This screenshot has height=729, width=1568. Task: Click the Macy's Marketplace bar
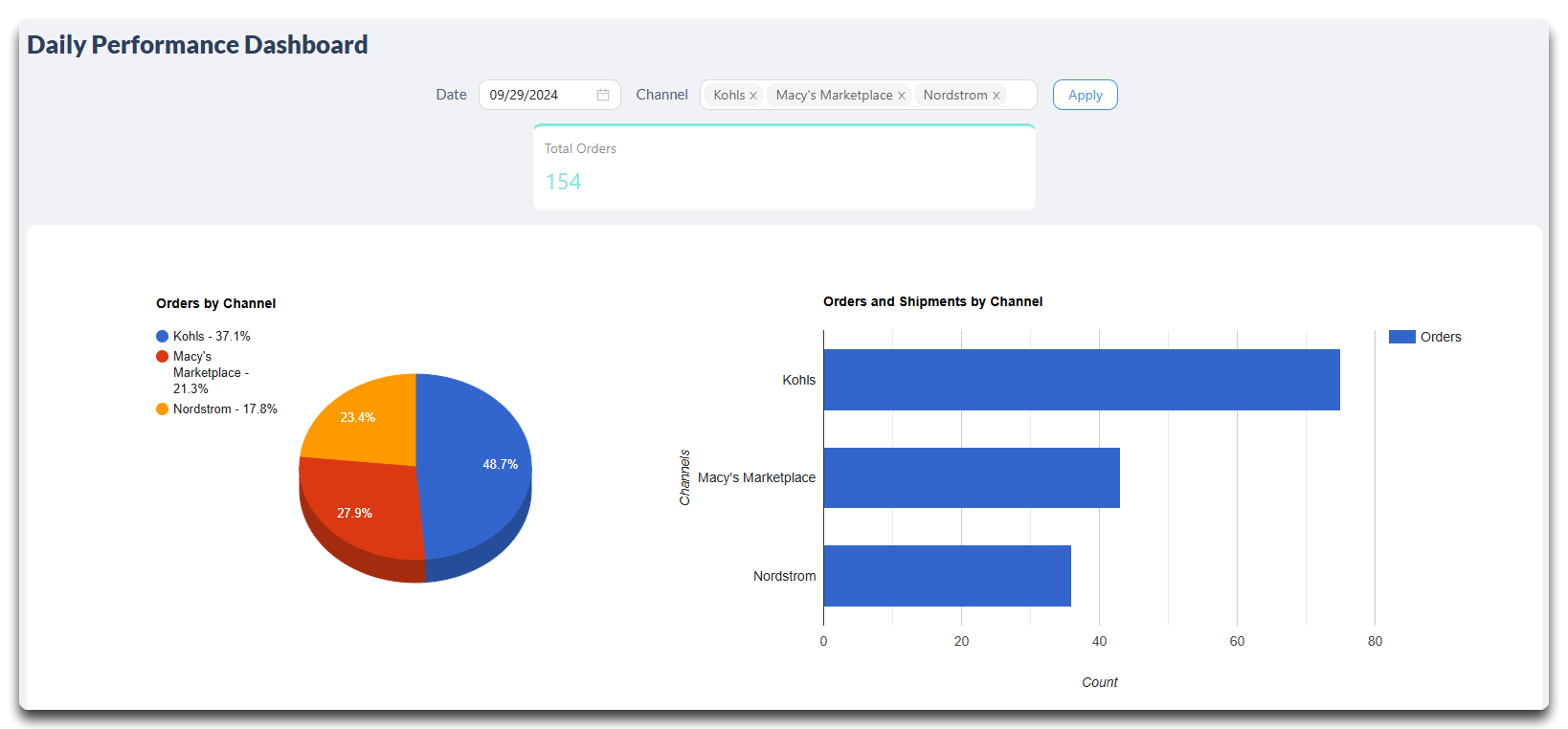(x=972, y=477)
